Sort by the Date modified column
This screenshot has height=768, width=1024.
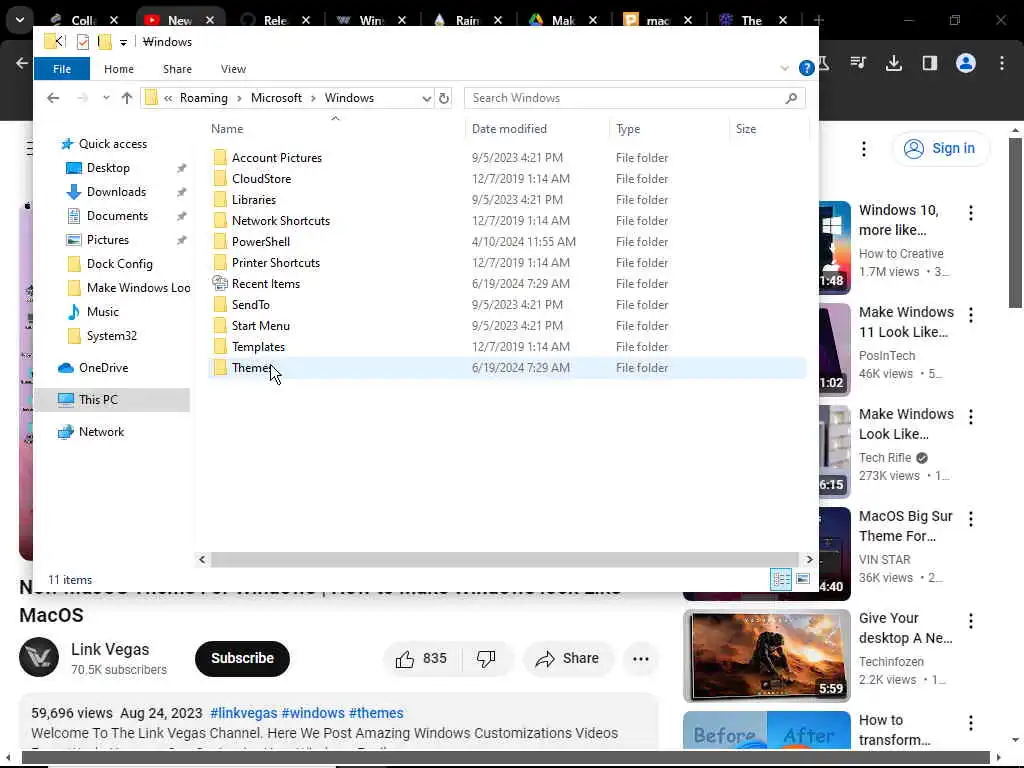click(509, 129)
